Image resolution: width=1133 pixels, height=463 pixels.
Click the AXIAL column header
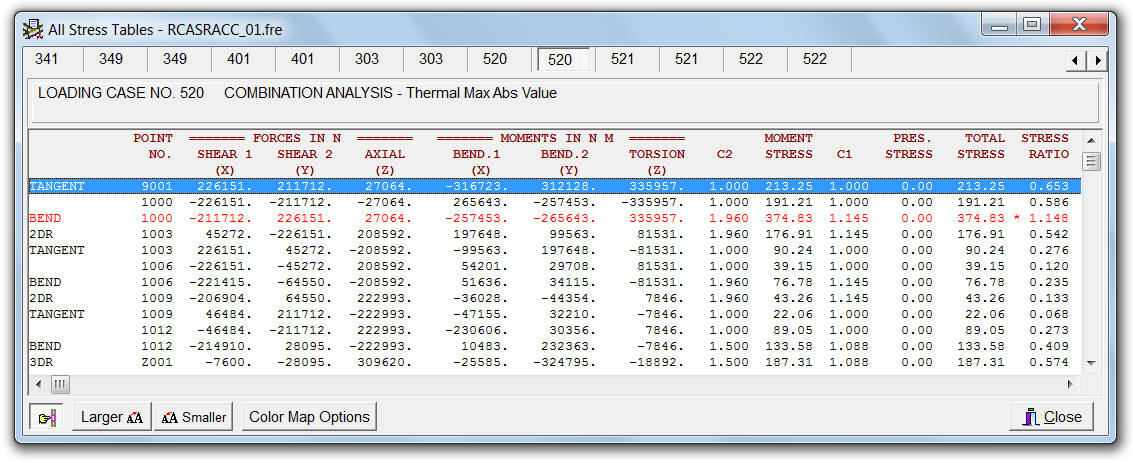pyautogui.click(x=384, y=154)
